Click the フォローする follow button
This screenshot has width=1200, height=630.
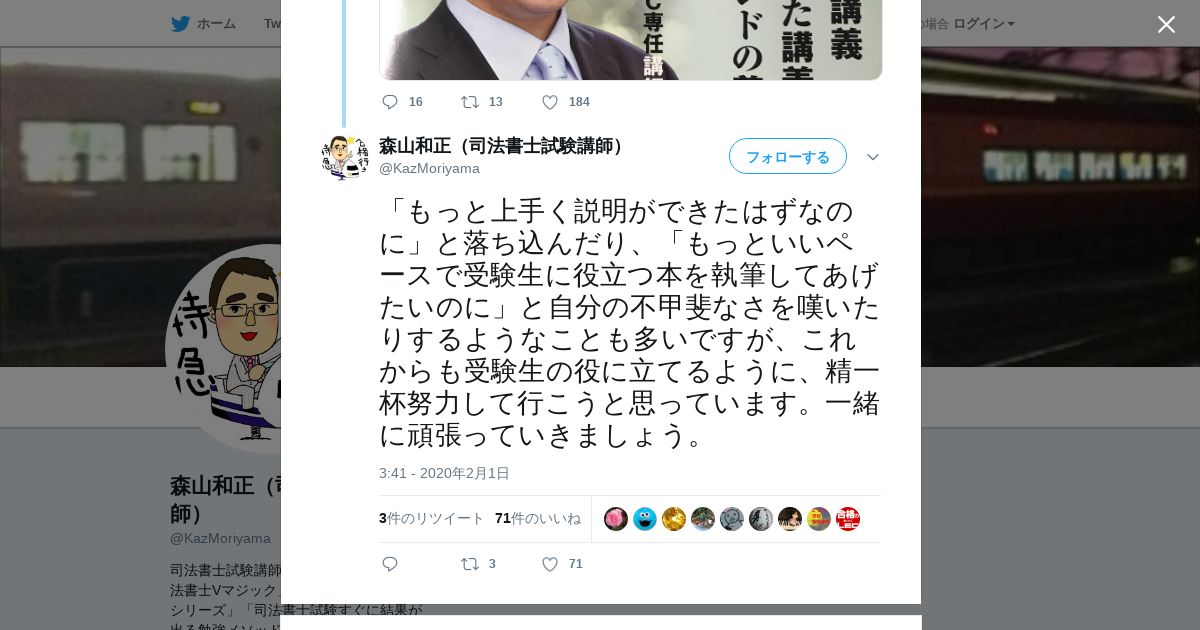pos(788,156)
